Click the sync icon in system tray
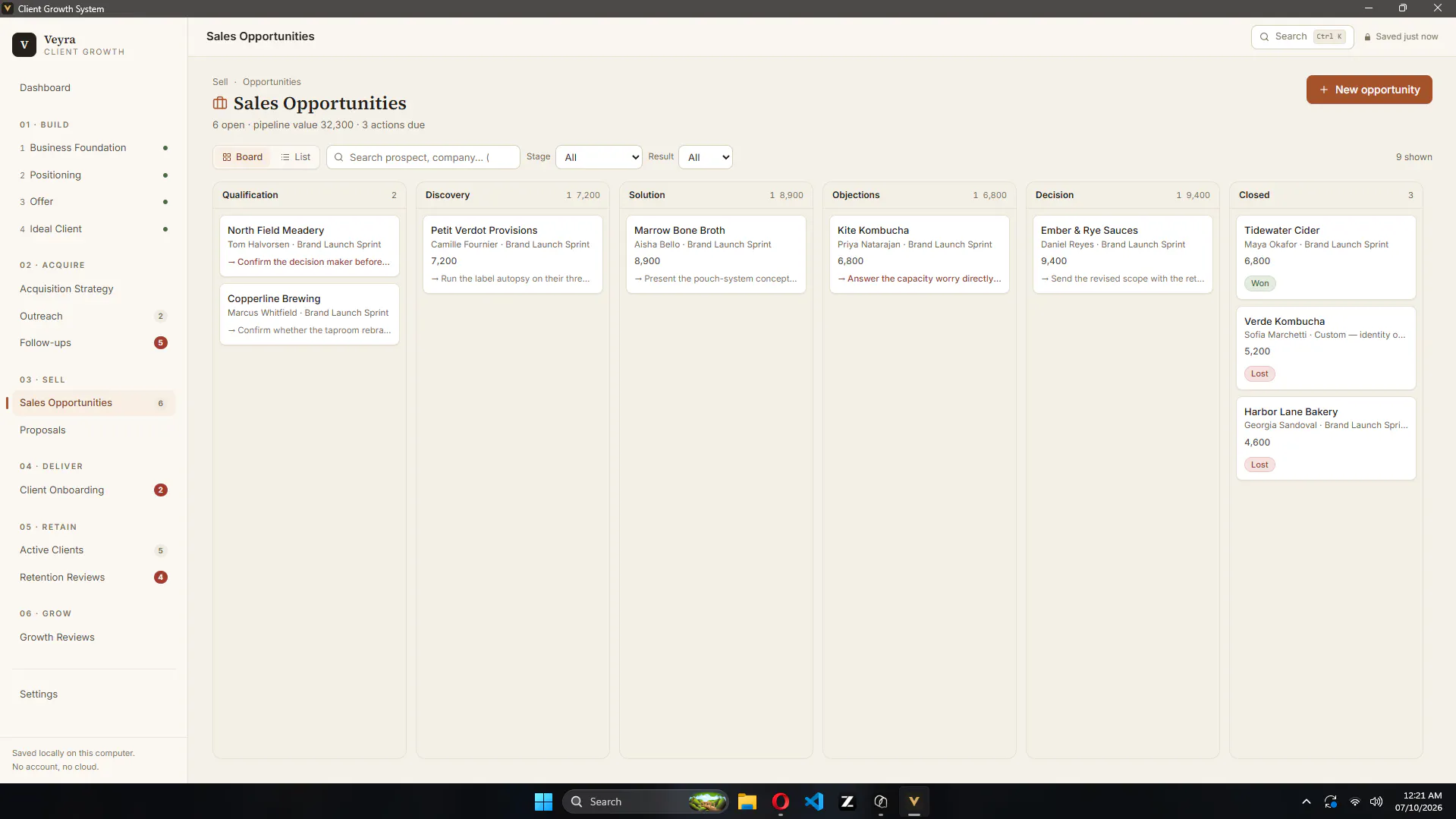1456x819 pixels. (1331, 802)
